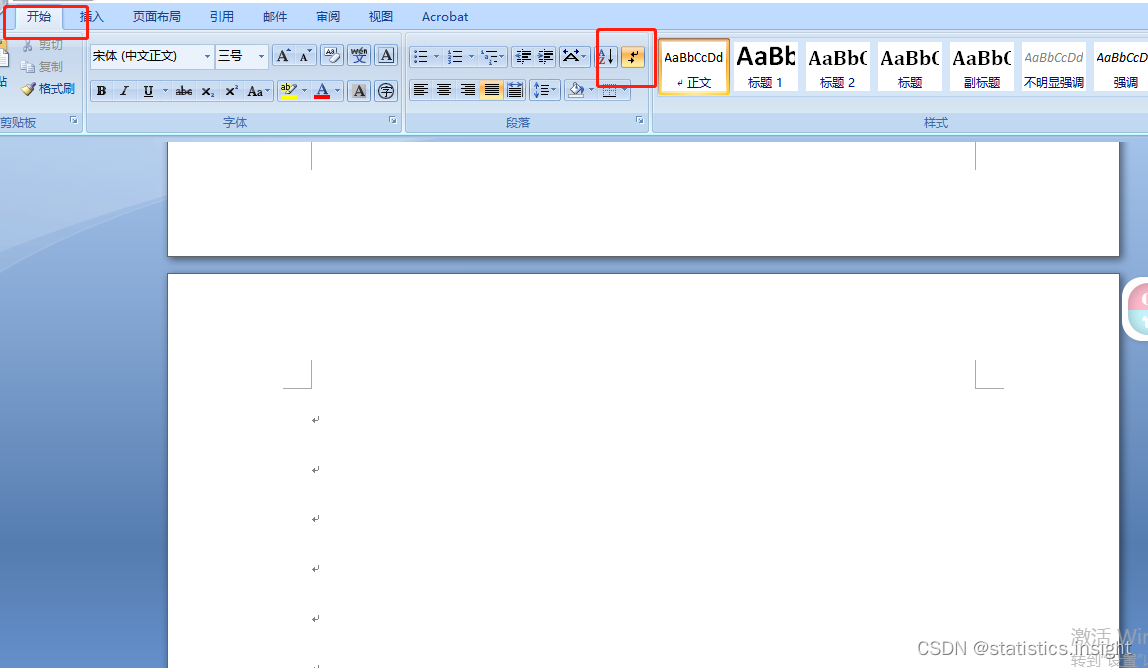This screenshot has height=668, width=1148.
Task: Open the Font group dialog launcher
Action: coord(392,119)
